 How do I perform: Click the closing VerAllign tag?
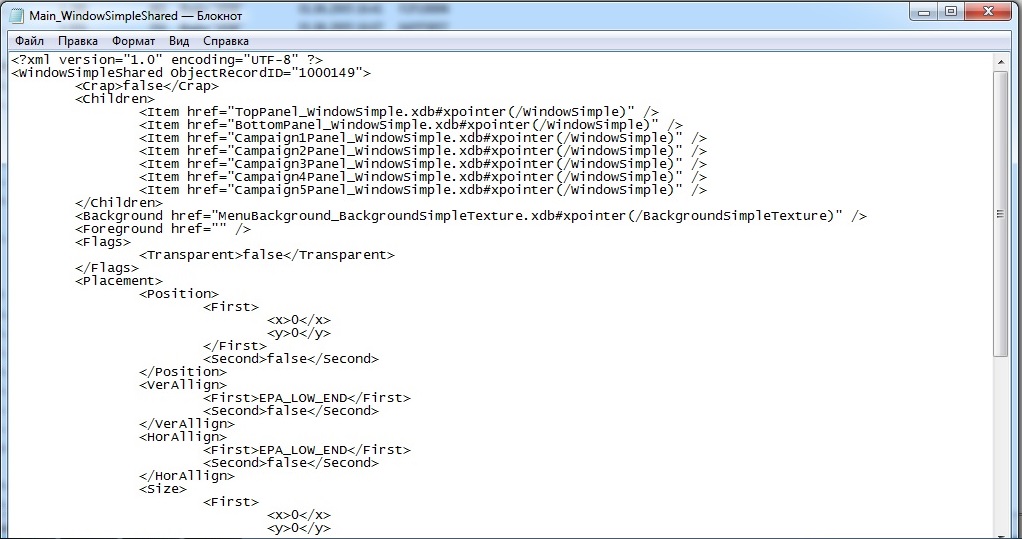click(186, 424)
